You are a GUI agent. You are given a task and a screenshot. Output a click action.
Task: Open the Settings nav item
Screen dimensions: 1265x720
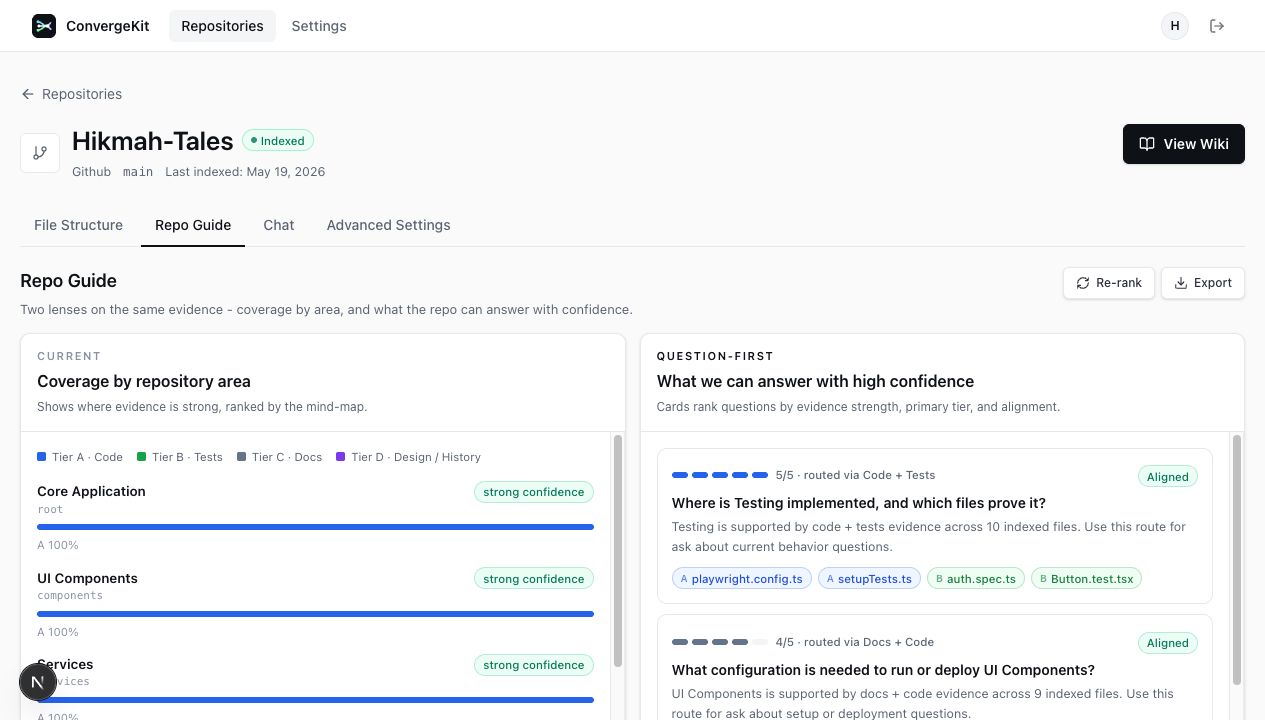click(x=319, y=26)
